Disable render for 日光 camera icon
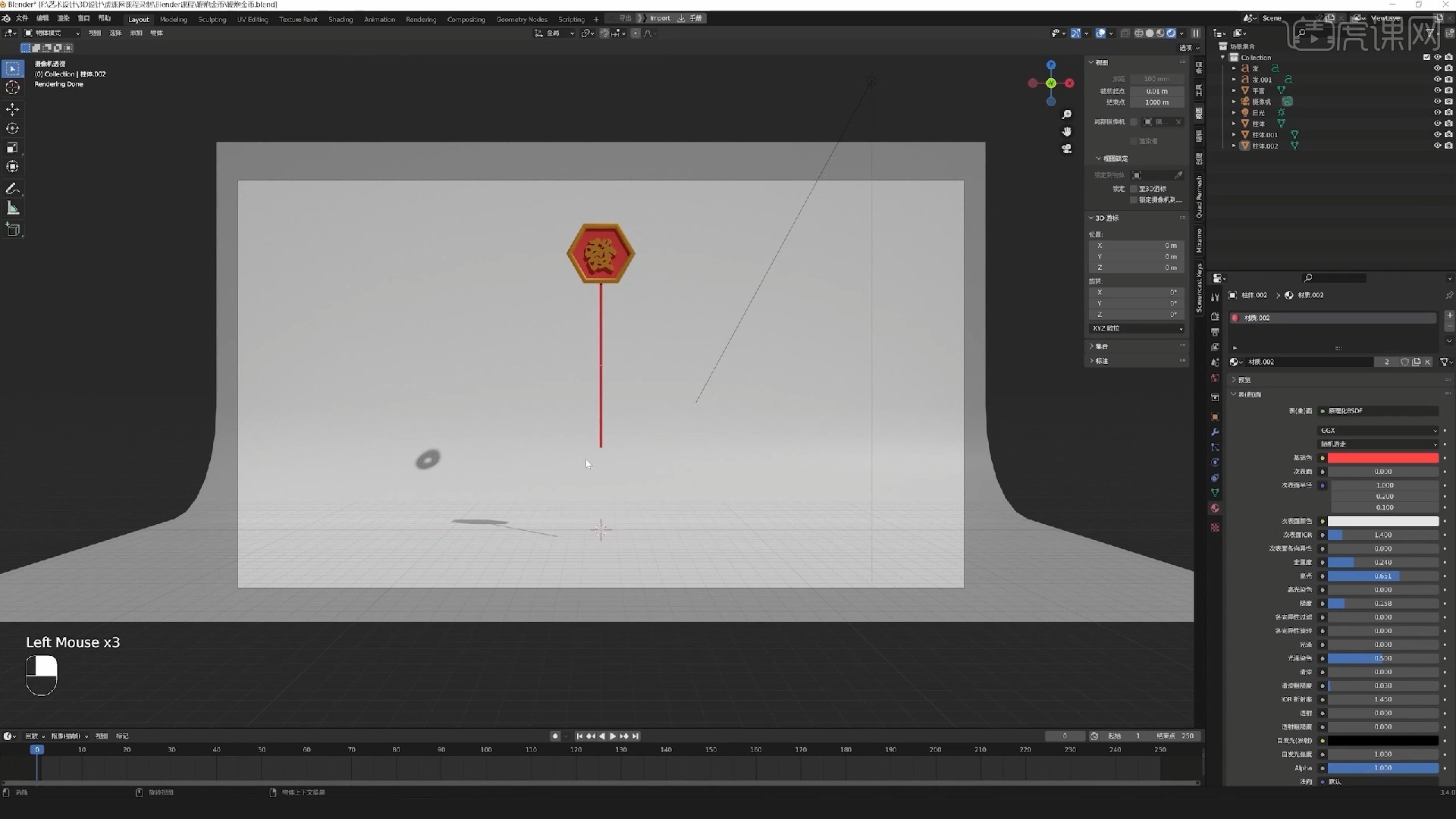This screenshot has width=1456, height=819. tap(1448, 112)
